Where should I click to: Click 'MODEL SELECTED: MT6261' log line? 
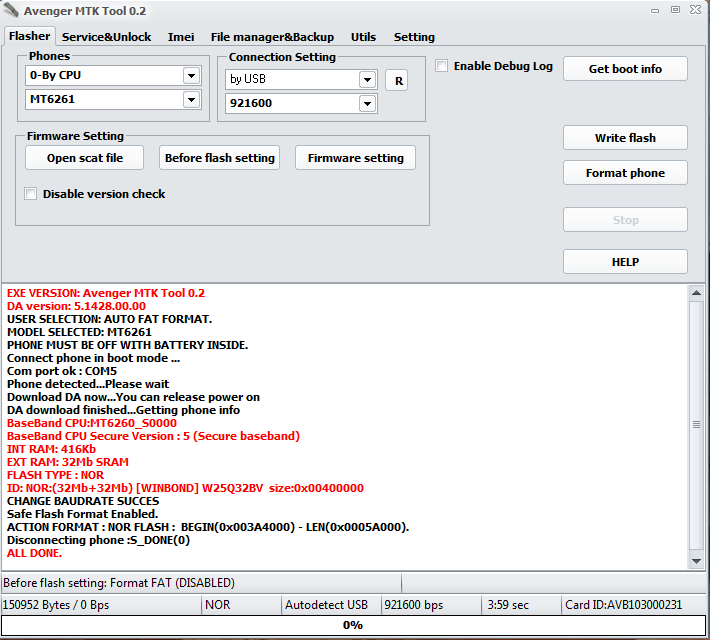(x=79, y=332)
